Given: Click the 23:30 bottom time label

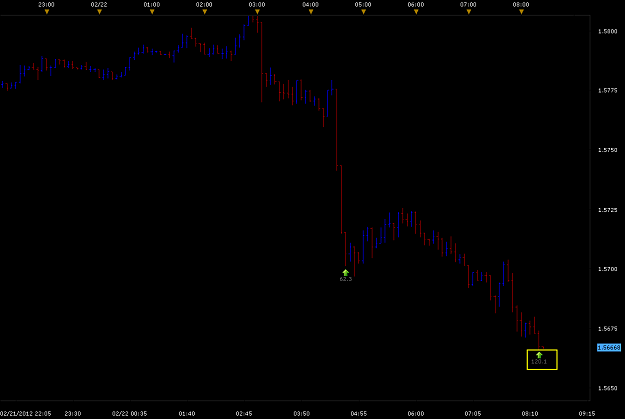Looking at the screenshot, I should point(73,414).
